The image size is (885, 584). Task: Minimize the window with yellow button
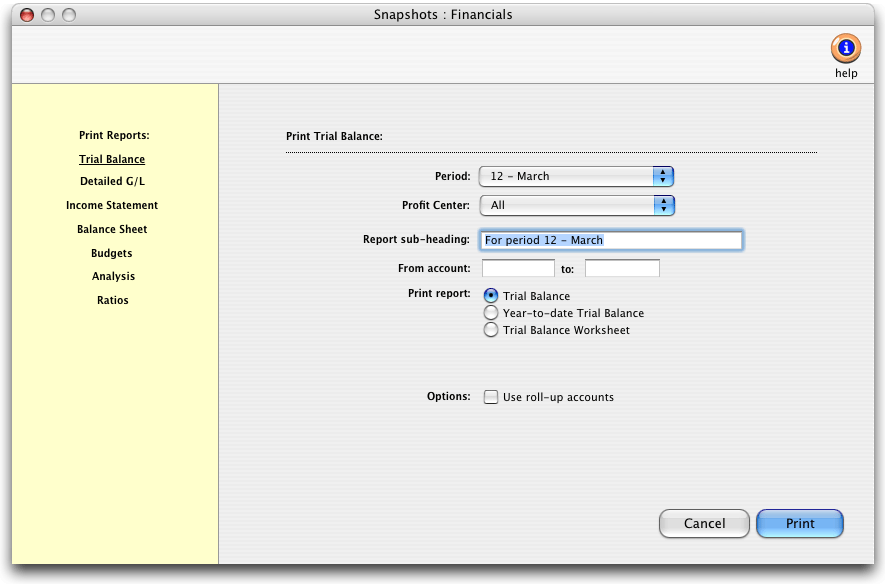click(48, 15)
